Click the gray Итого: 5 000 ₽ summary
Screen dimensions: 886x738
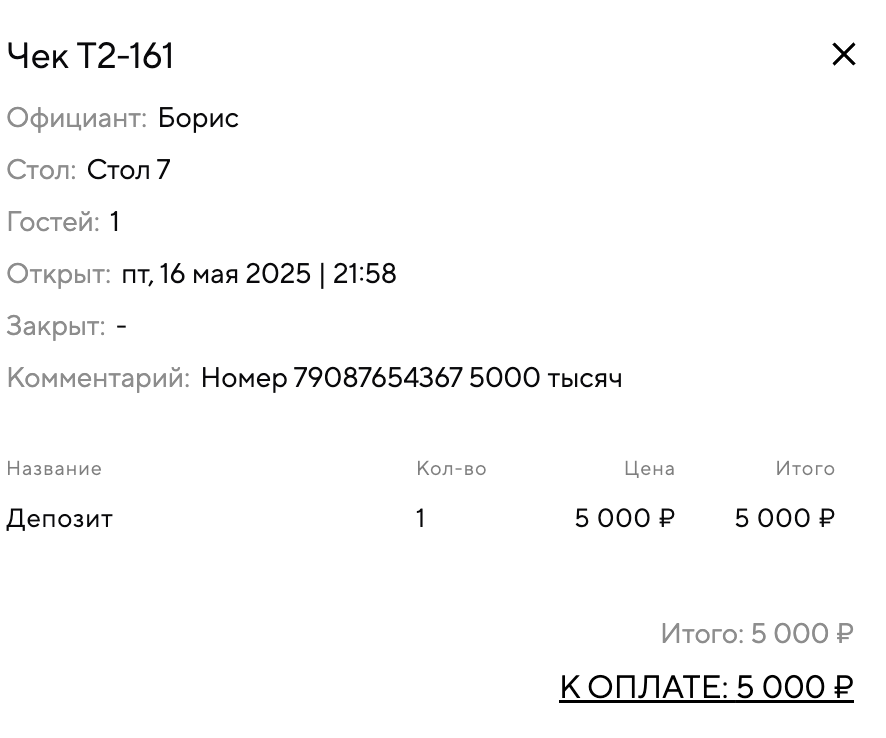[x=757, y=634]
